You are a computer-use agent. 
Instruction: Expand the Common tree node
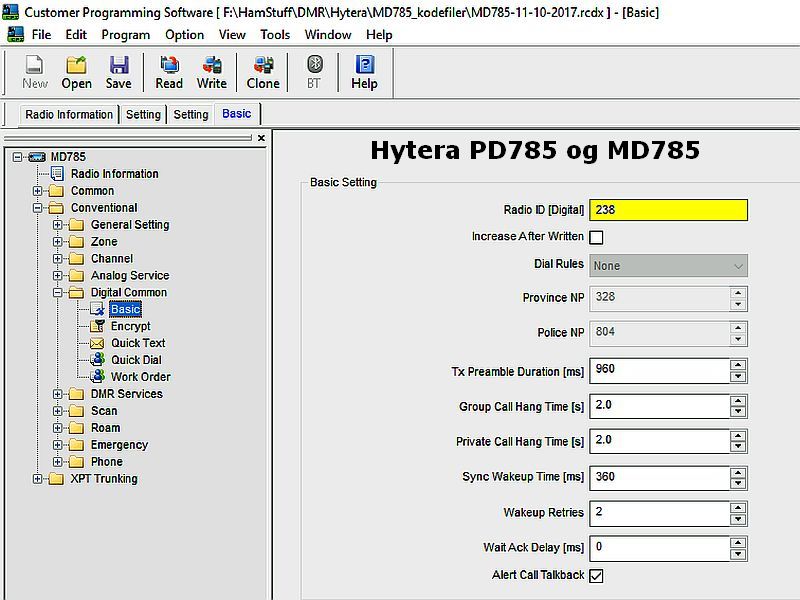tap(37, 191)
